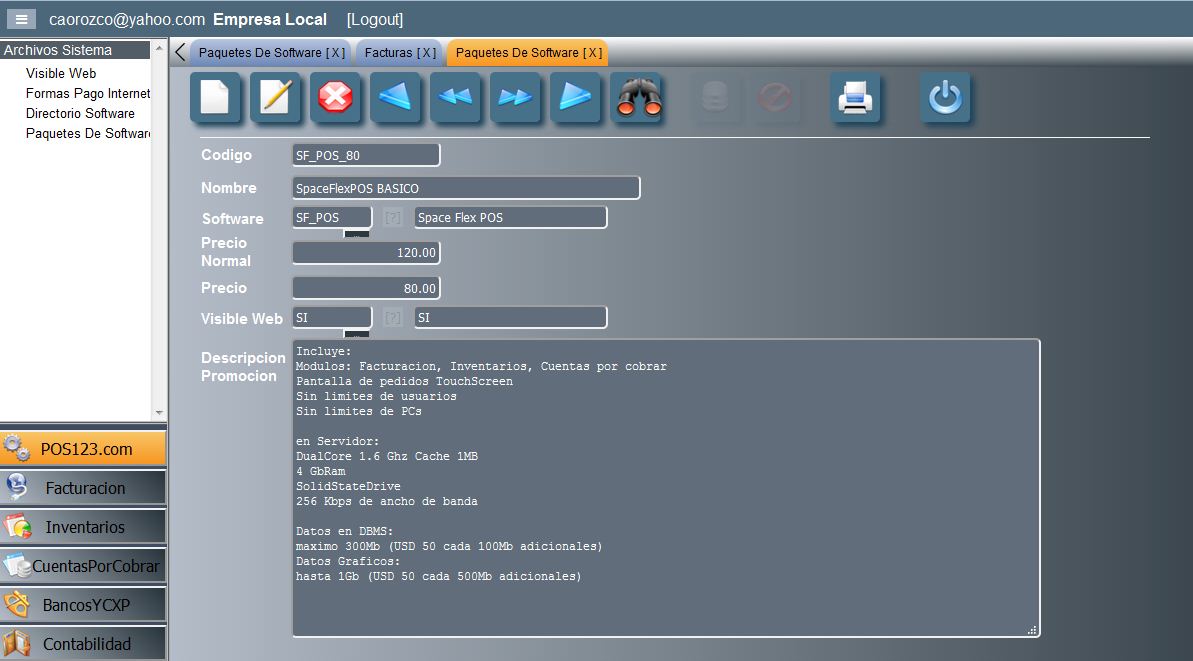Open the Facturacion module
The height and width of the screenshot is (661, 1193).
(83, 488)
